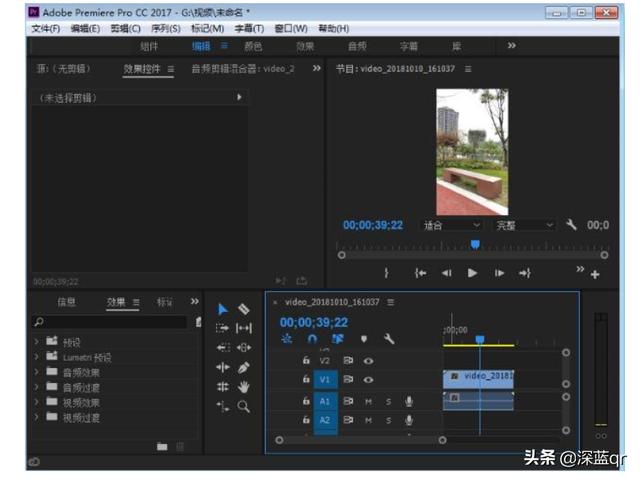Expand the 音频过渡 folder
The height and width of the screenshot is (480, 640).
(37, 387)
